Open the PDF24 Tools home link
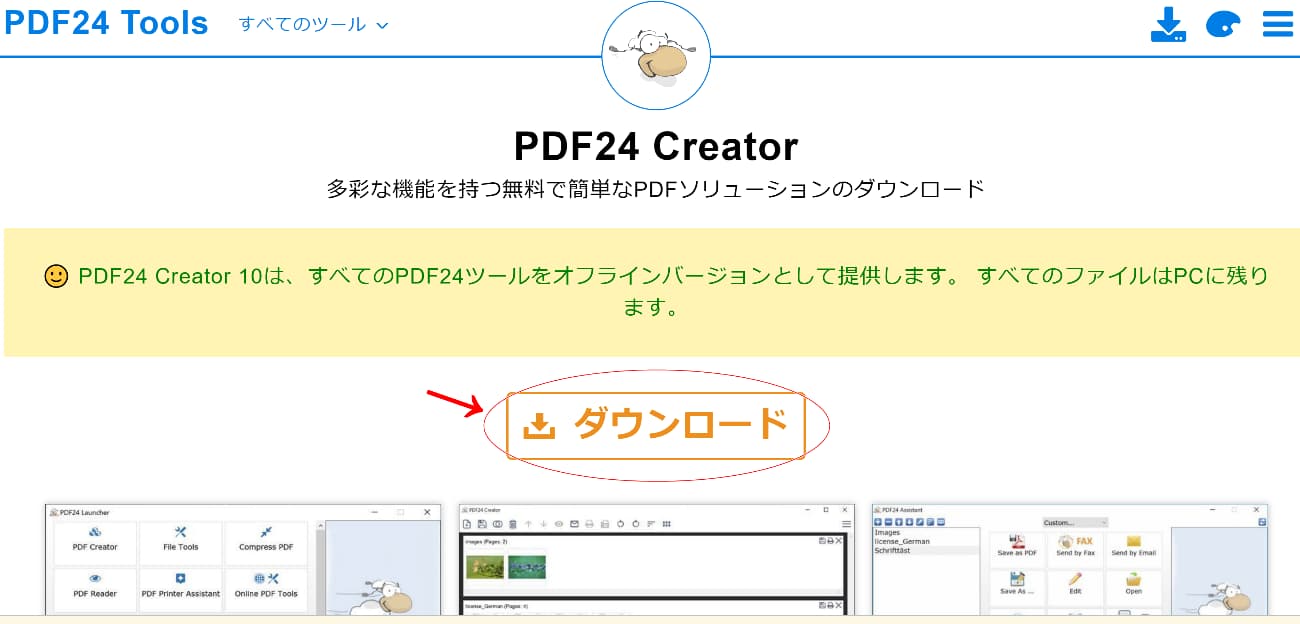1300x624 pixels. coord(106,23)
